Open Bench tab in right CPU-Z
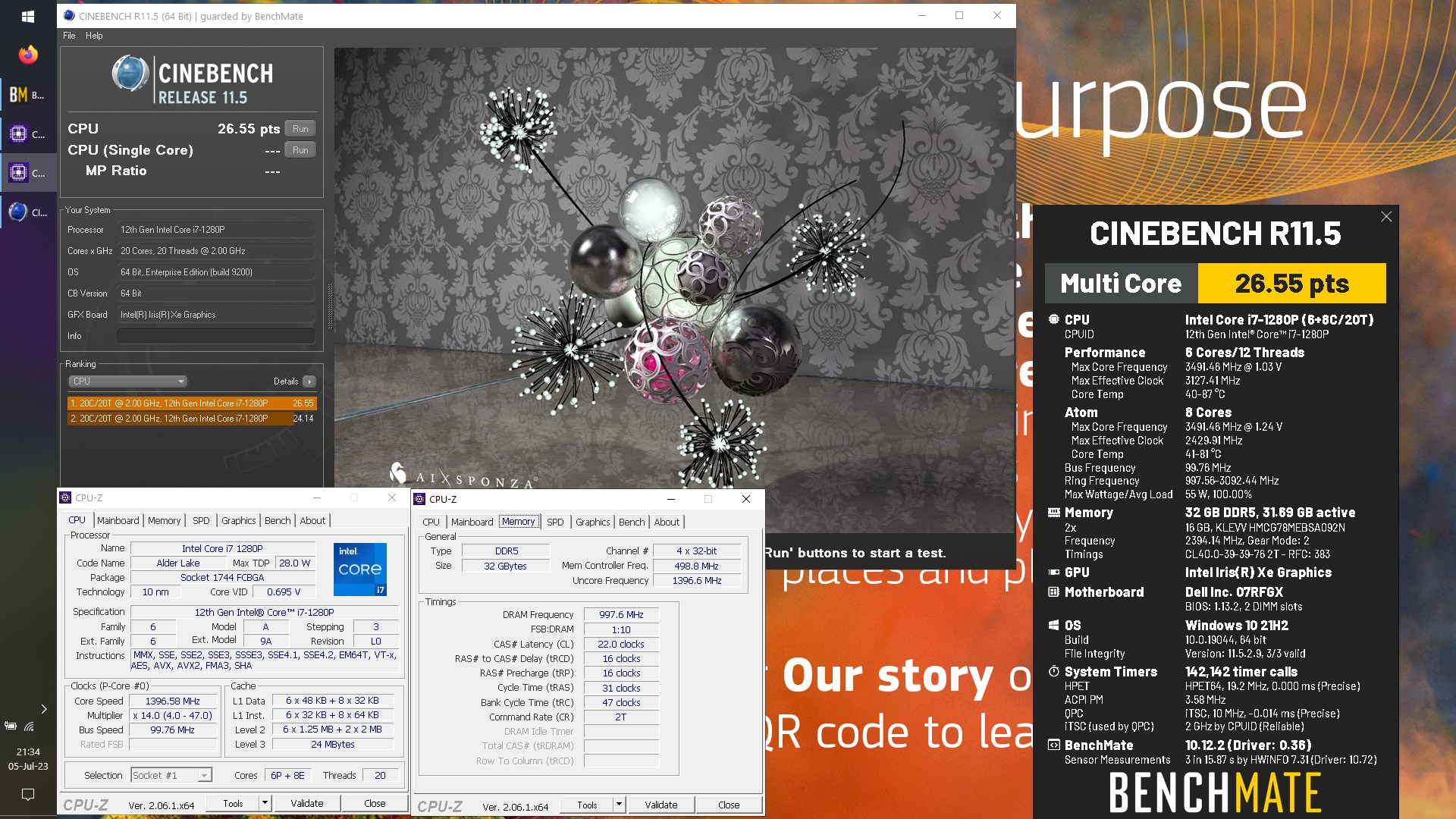 [x=632, y=522]
